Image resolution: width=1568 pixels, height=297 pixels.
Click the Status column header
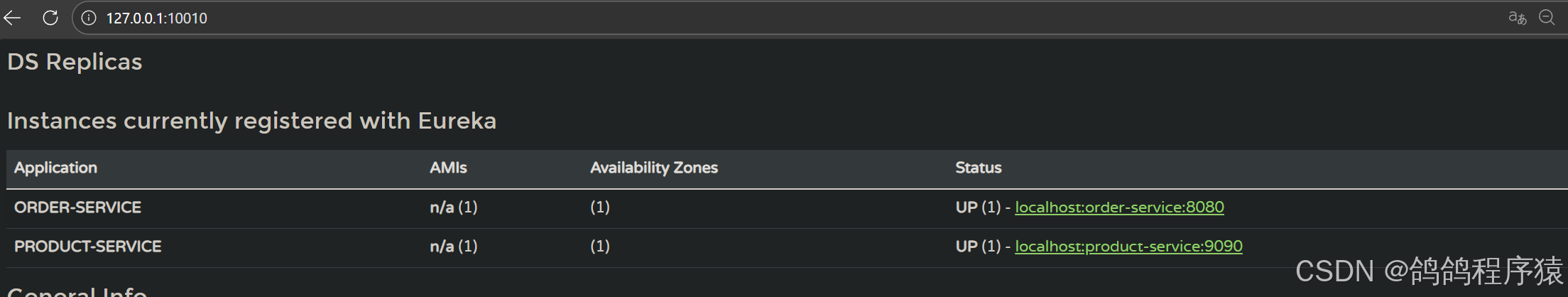978,168
